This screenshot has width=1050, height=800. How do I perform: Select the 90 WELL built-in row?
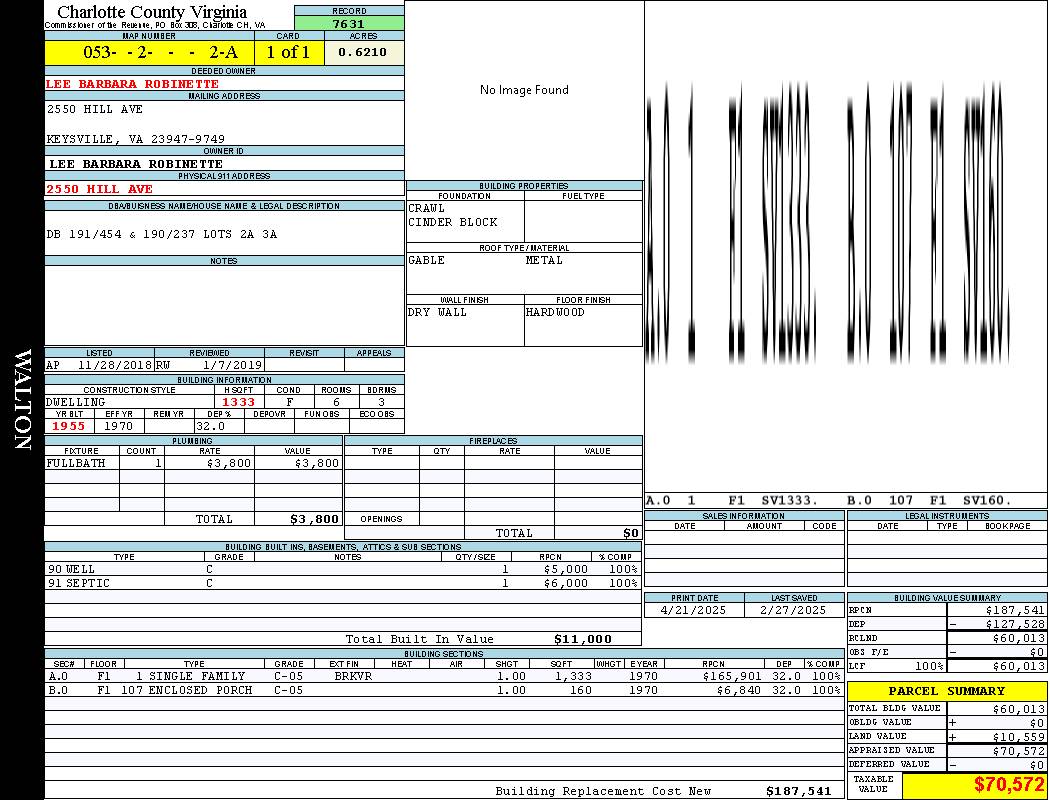(343, 569)
